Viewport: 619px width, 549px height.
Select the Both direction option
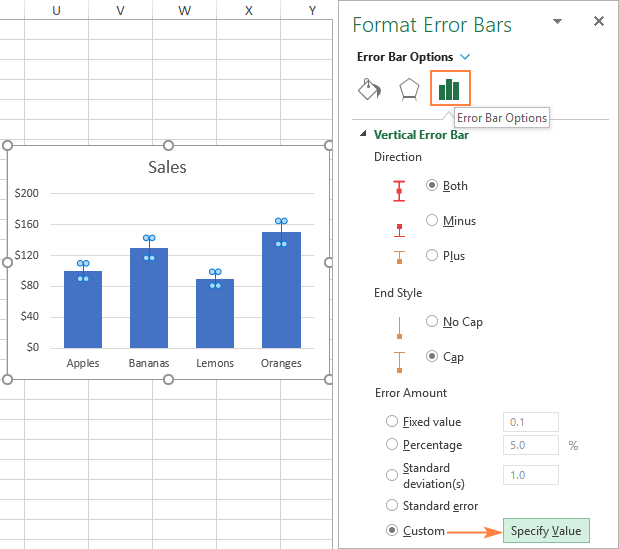tap(432, 185)
